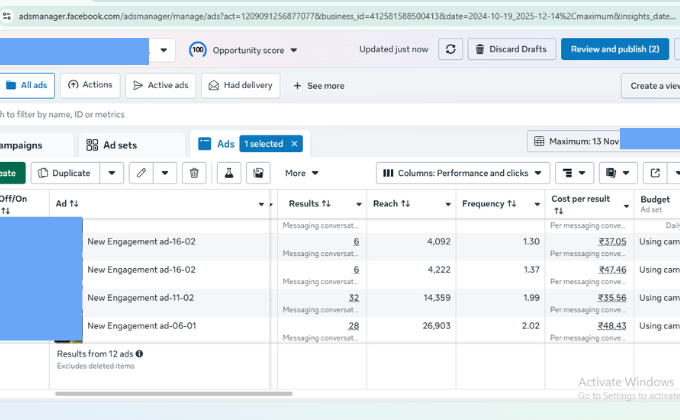Expand the More options menu
Image resolution: width=680 pixels, height=420 pixels.
pos(302,173)
